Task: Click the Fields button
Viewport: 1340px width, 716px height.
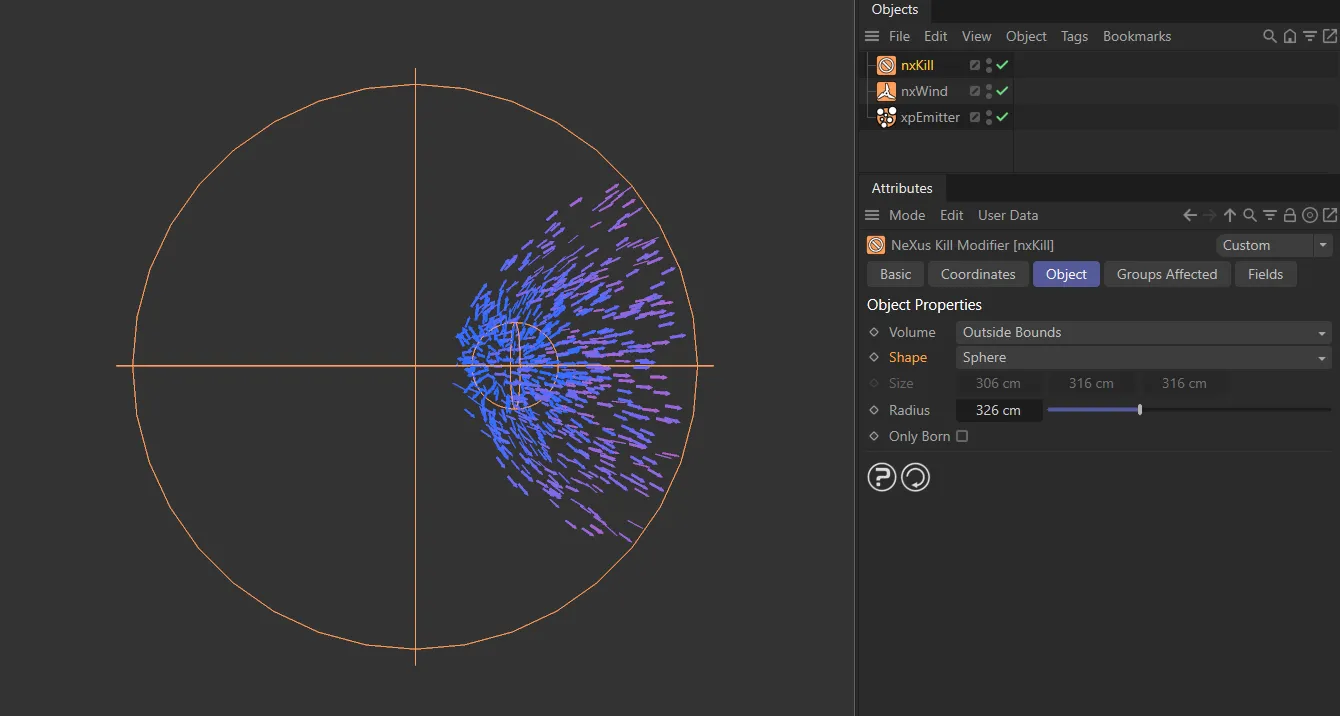Action: tap(1266, 274)
